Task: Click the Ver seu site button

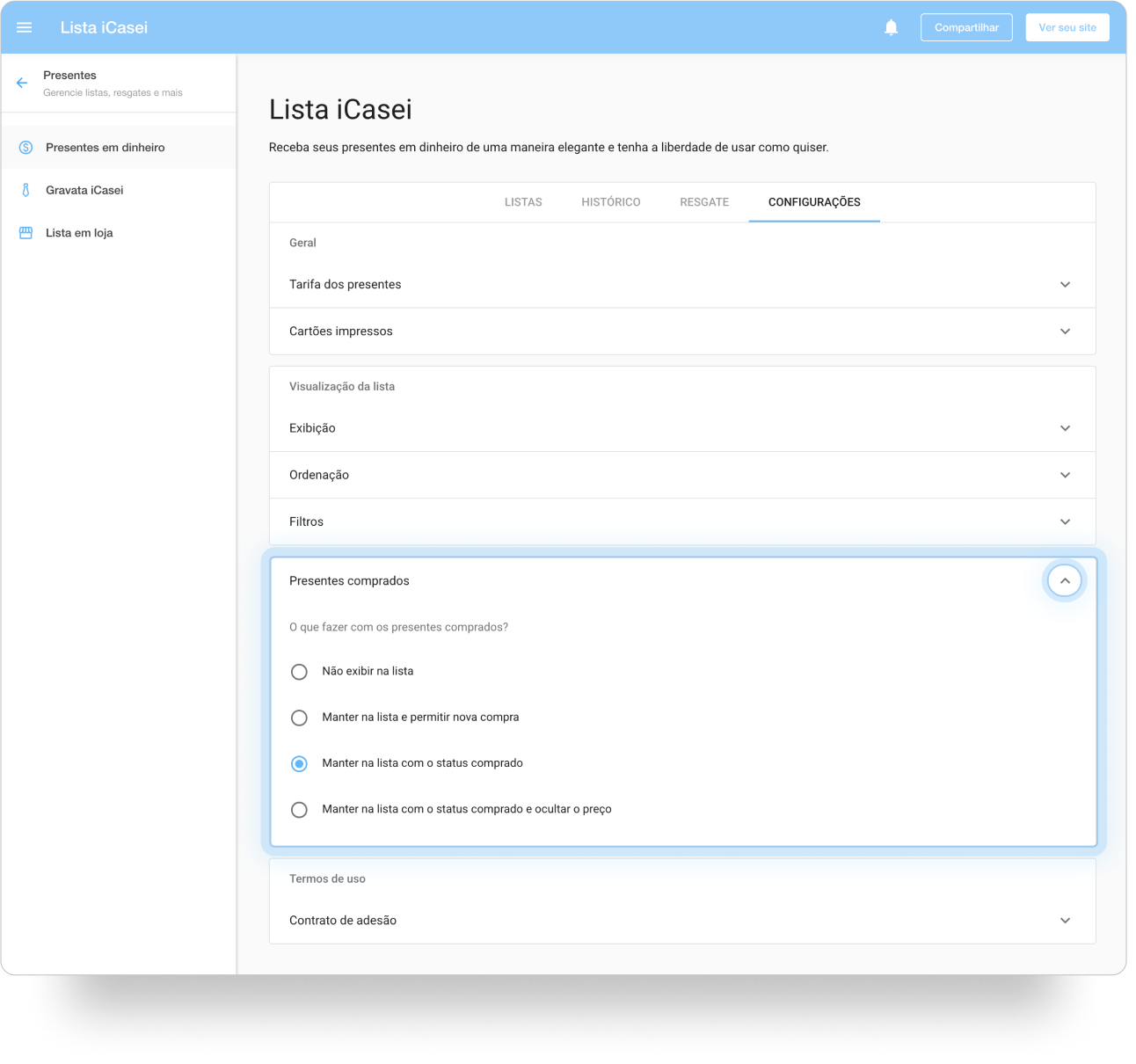Action: click(1067, 27)
